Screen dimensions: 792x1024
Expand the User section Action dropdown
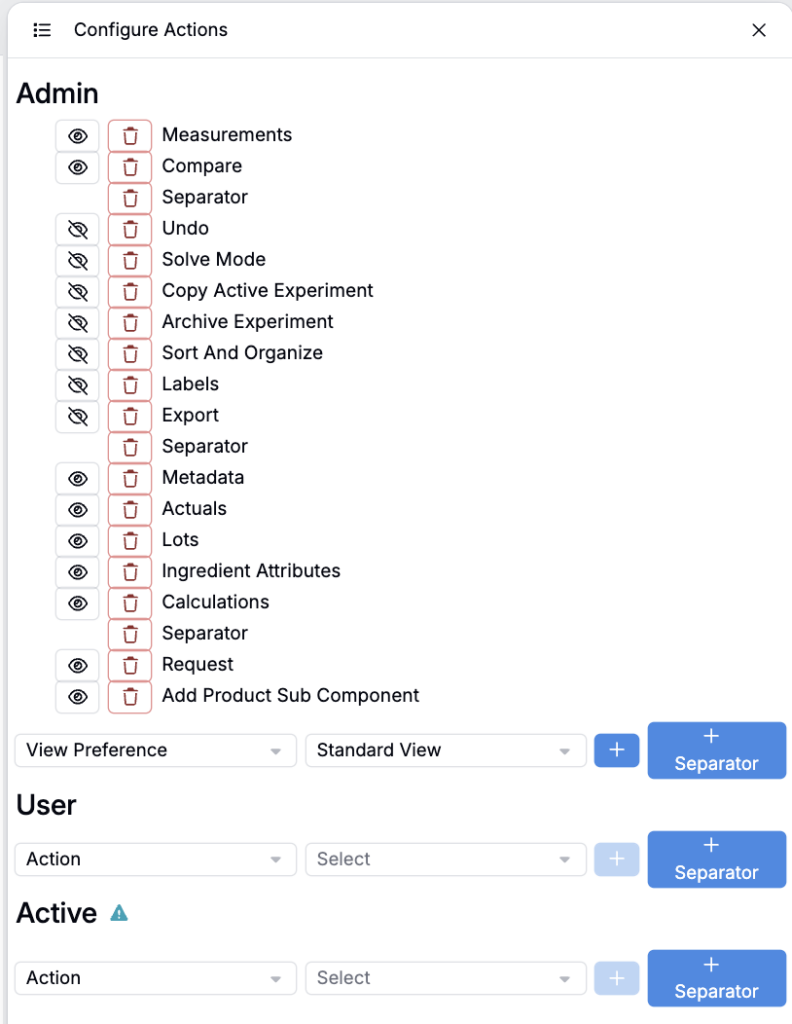(x=155, y=860)
